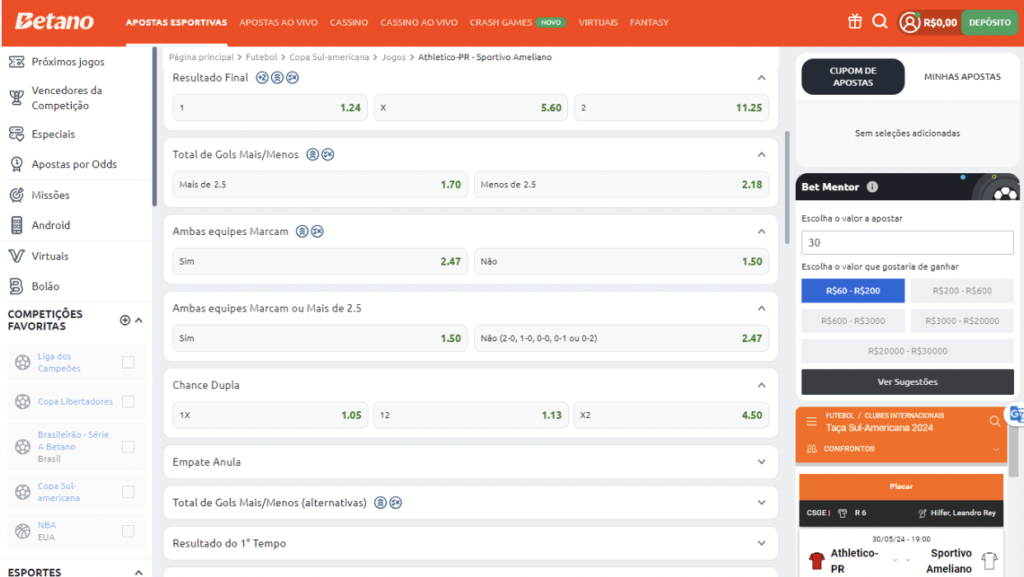
Task: Click the main page vertical scrollbar
Action: click(x=787, y=187)
